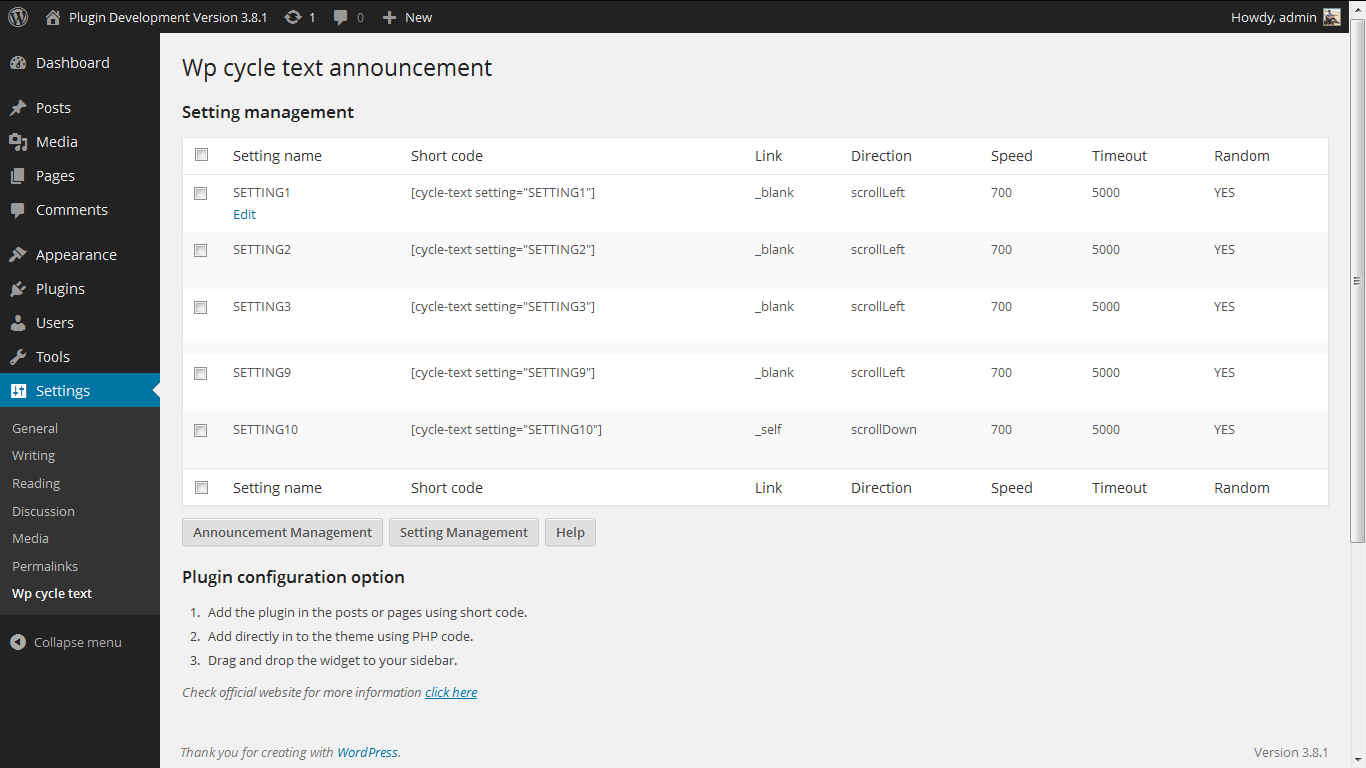Click Timeout column header at top
Screen dimensions: 1366x768
[1119, 156]
